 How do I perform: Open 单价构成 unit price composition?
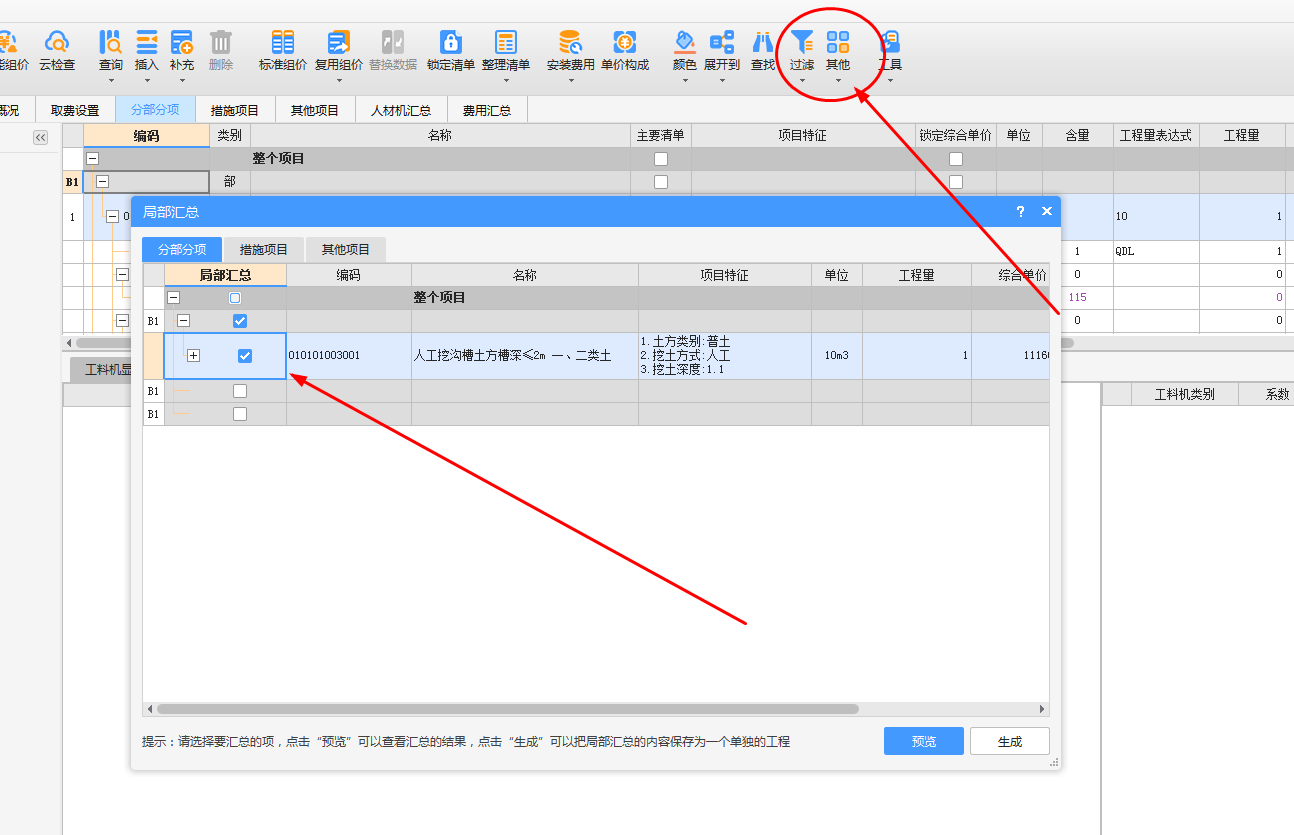pos(625,50)
